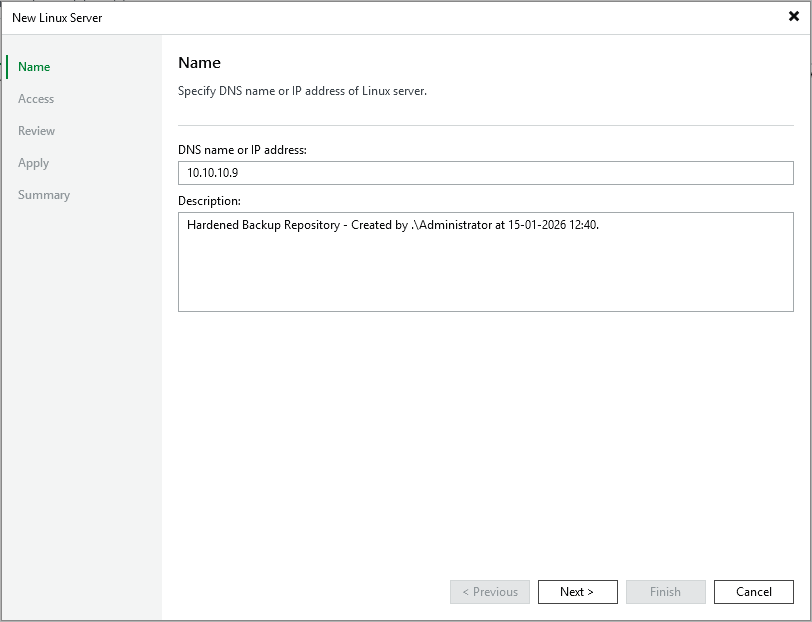This screenshot has width=812, height=622.
Task: Close the New Linux Server dialog
Action: tap(793, 17)
